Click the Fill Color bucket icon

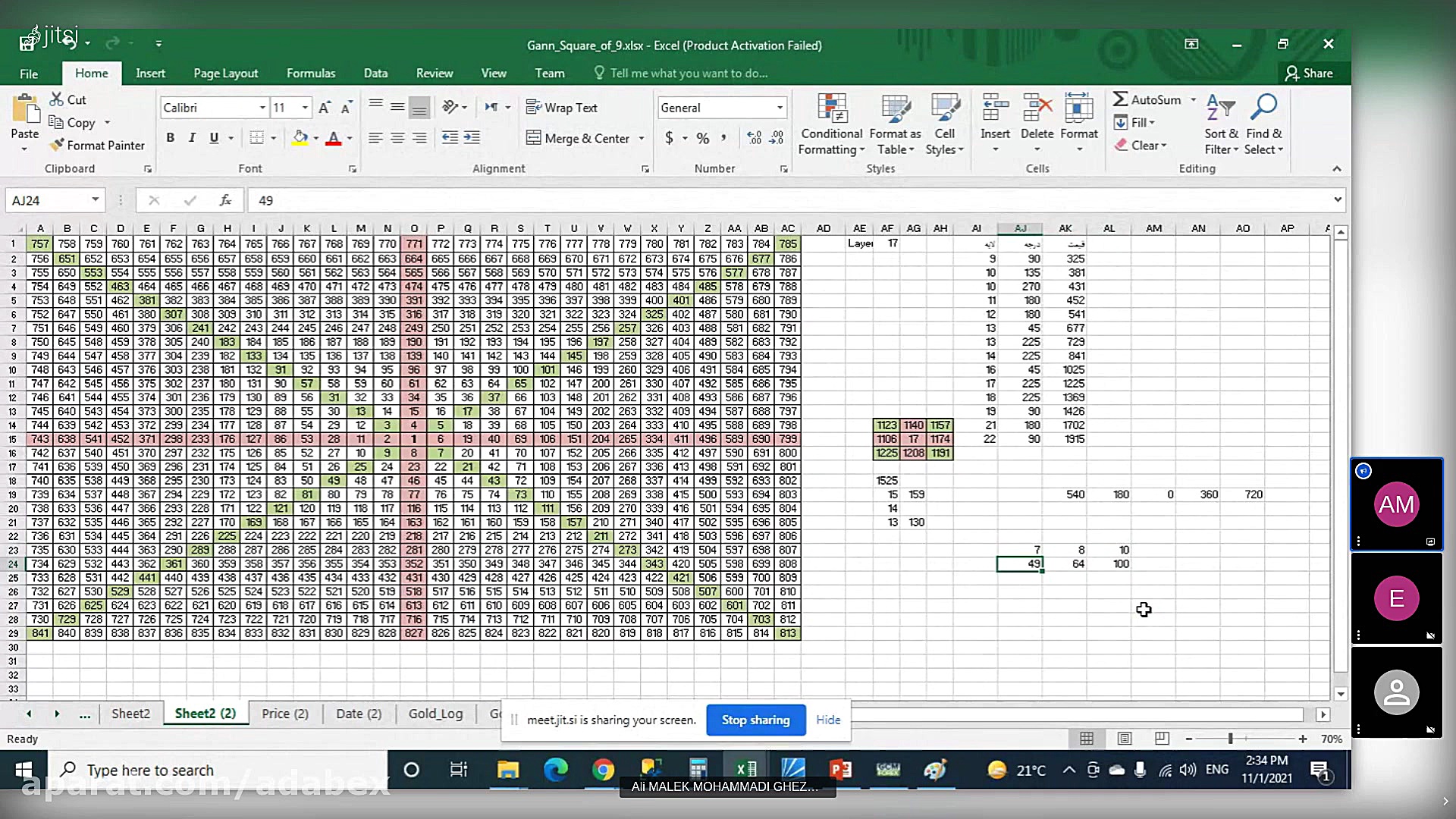point(300,138)
